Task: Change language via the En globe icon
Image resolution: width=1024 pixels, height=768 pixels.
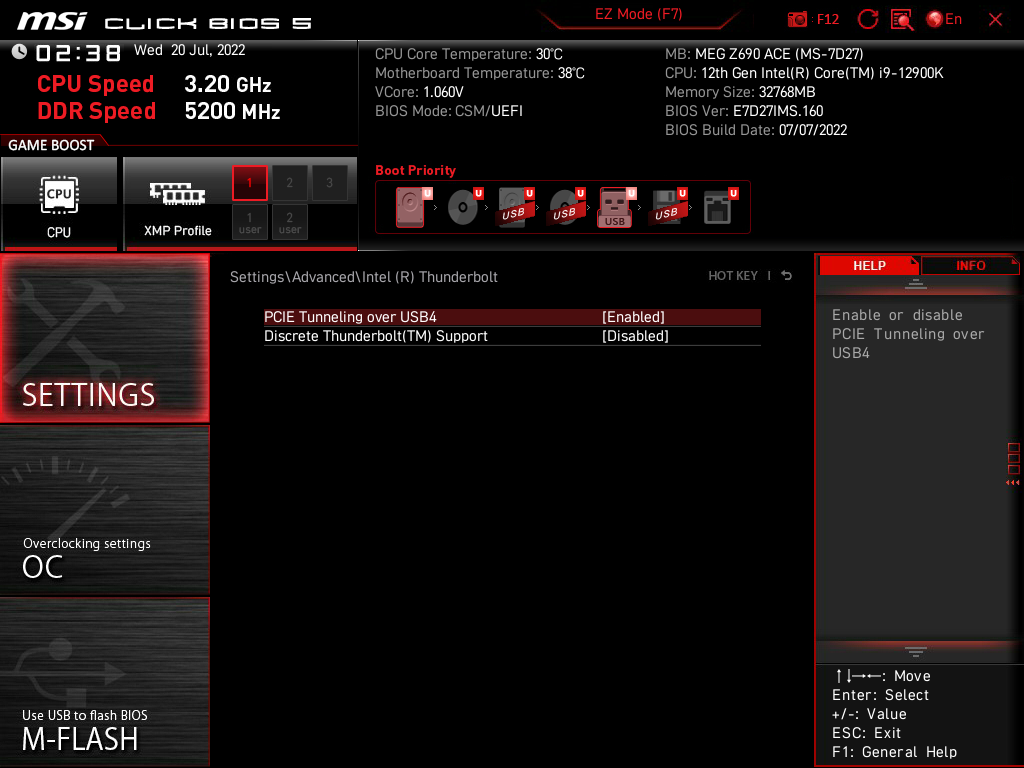Action: coord(944,20)
